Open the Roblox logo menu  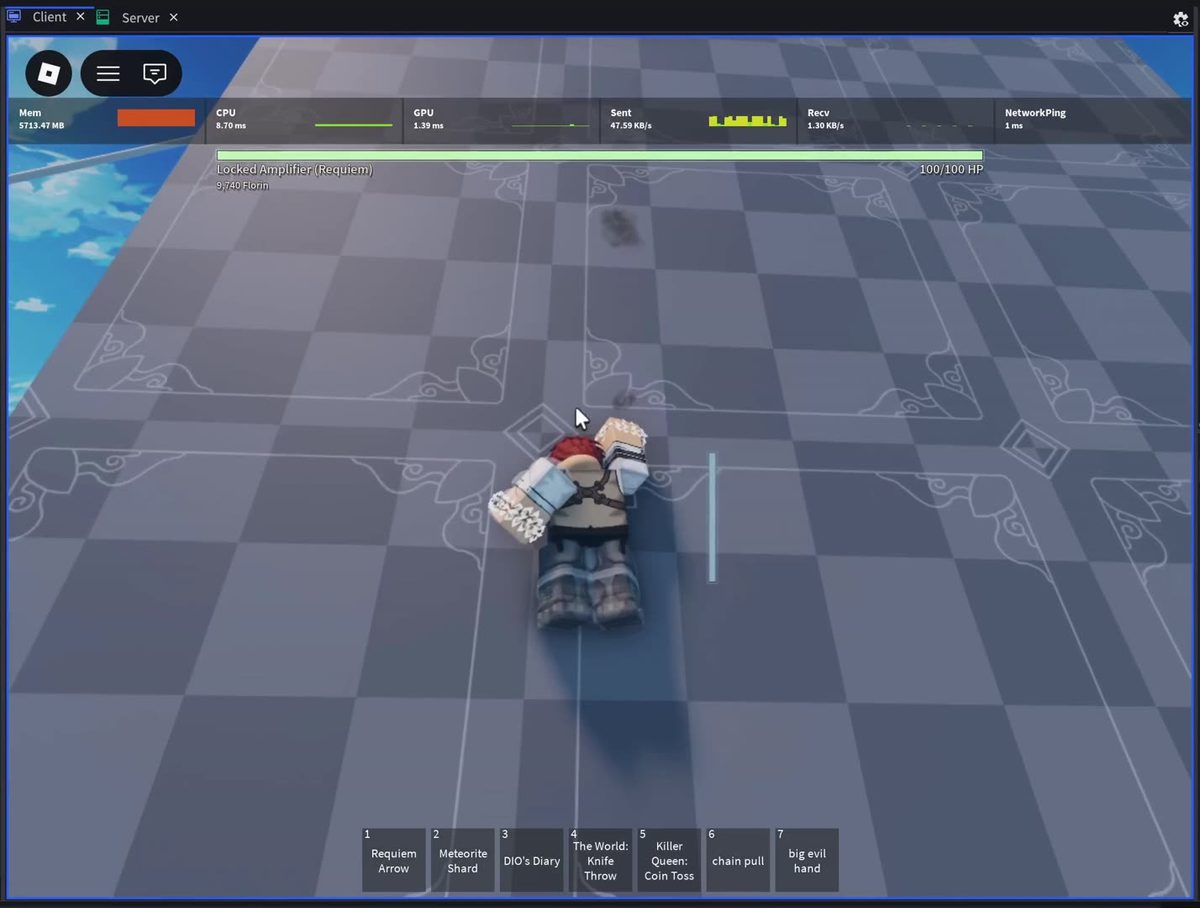pyautogui.click(x=49, y=73)
